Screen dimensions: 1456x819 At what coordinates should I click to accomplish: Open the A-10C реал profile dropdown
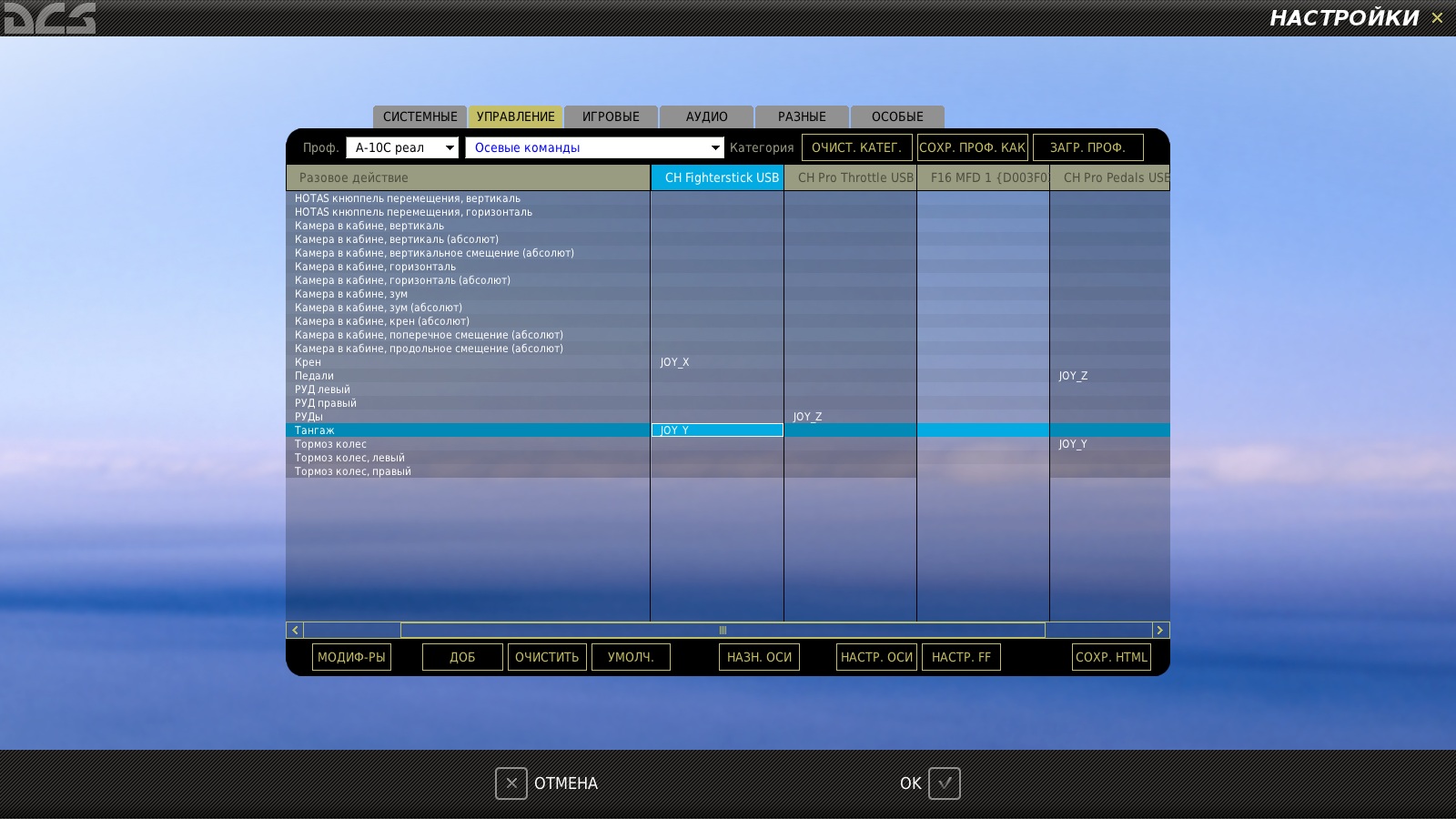click(402, 147)
